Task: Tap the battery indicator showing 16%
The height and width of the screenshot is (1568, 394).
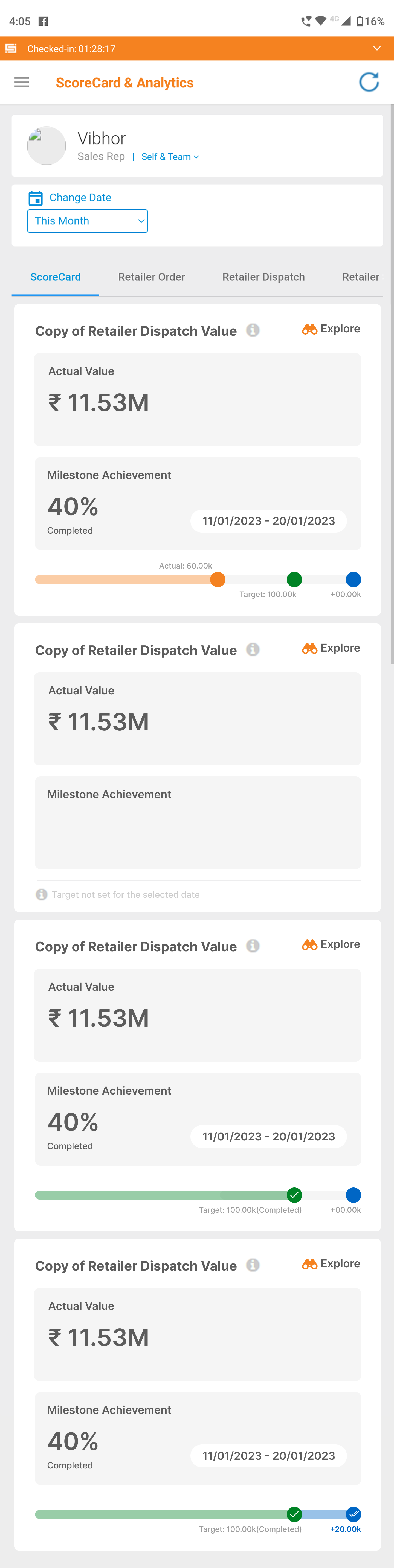Action: [x=370, y=21]
